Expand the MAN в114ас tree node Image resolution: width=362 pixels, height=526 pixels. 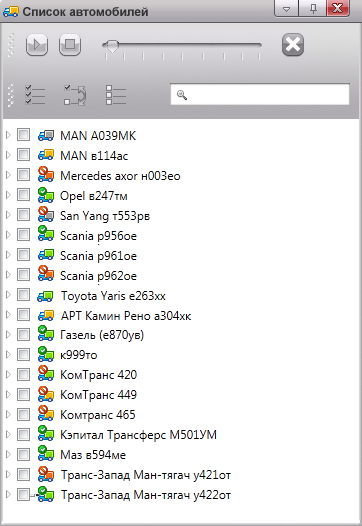8,155
